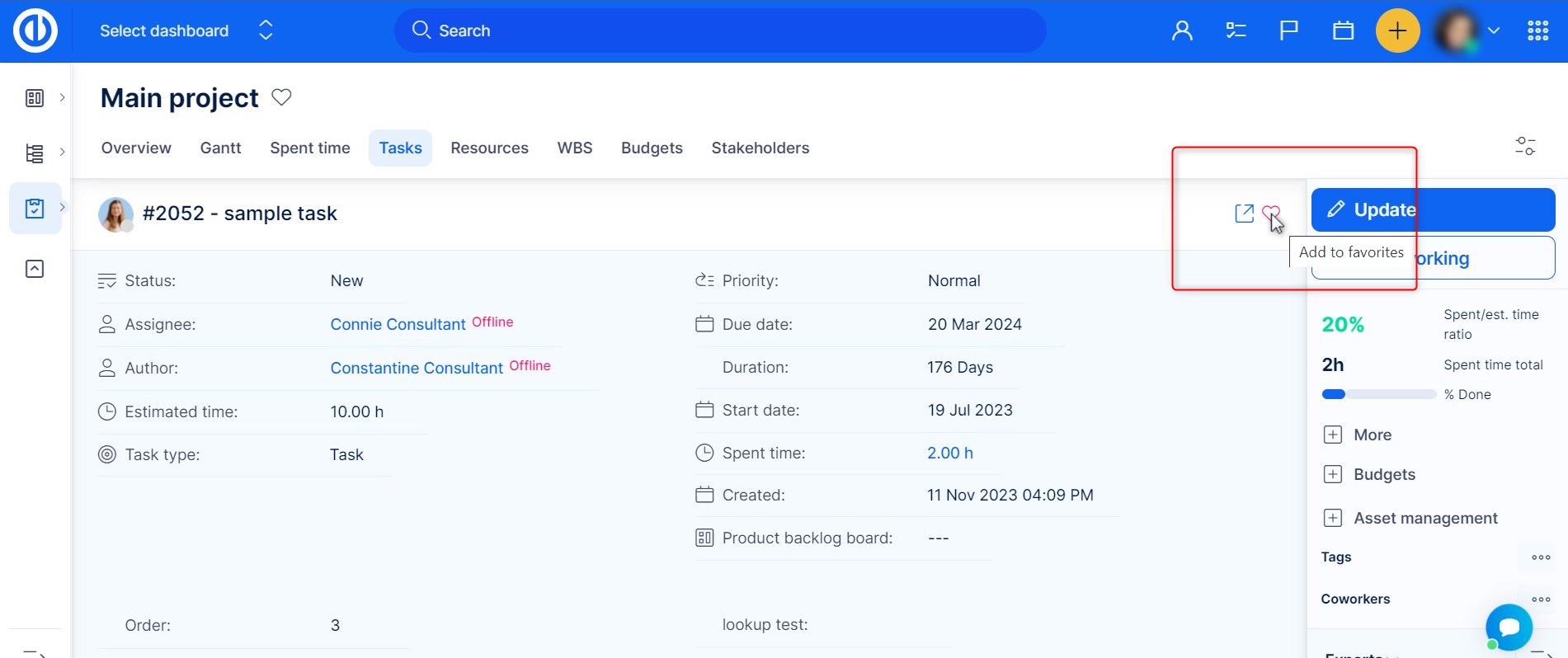Viewport: 1568px width, 658px height.
Task: Open the user profile icon in header
Action: pyautogui.click(x=1182, y=31)
